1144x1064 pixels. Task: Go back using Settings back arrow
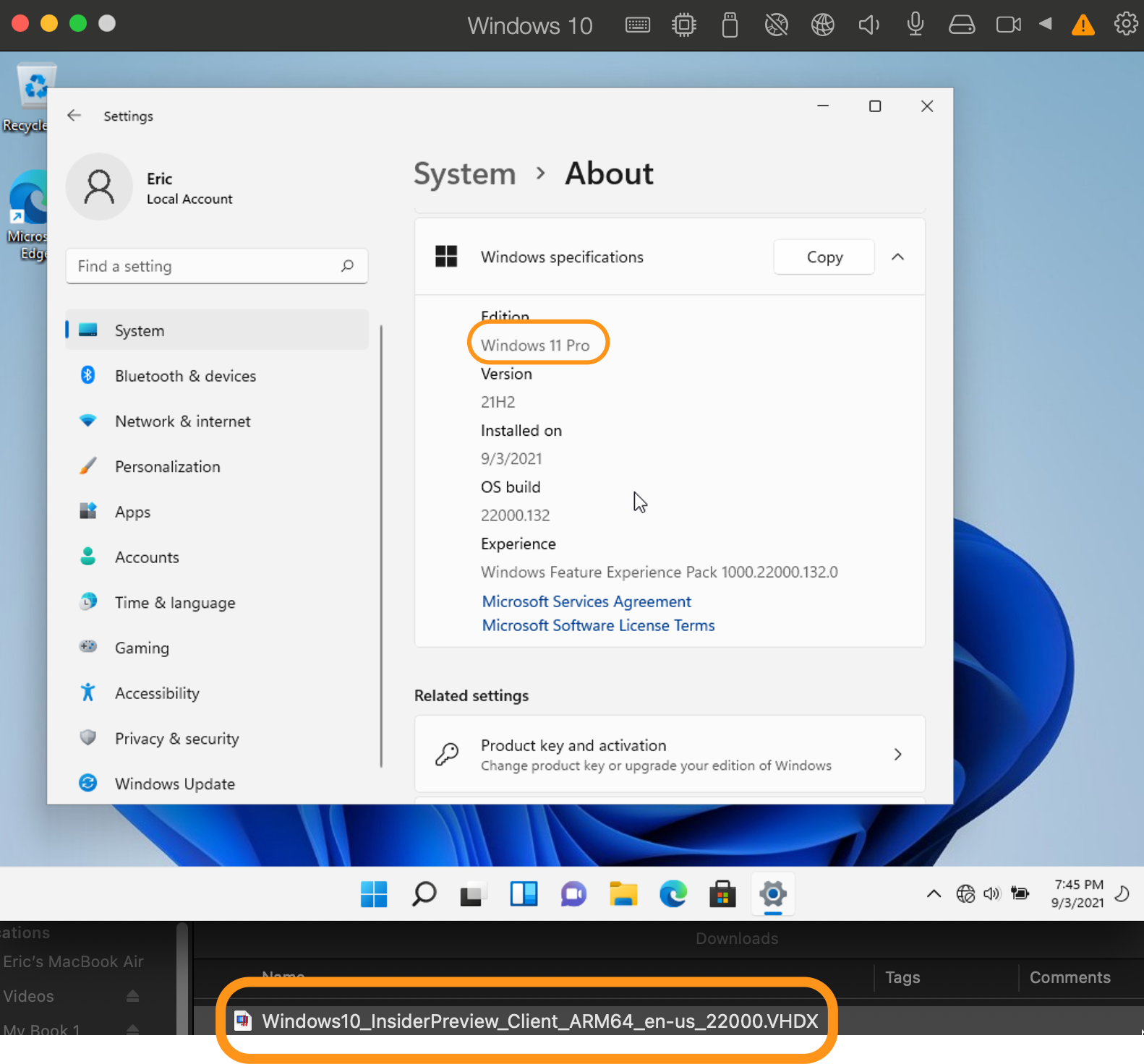74,116
